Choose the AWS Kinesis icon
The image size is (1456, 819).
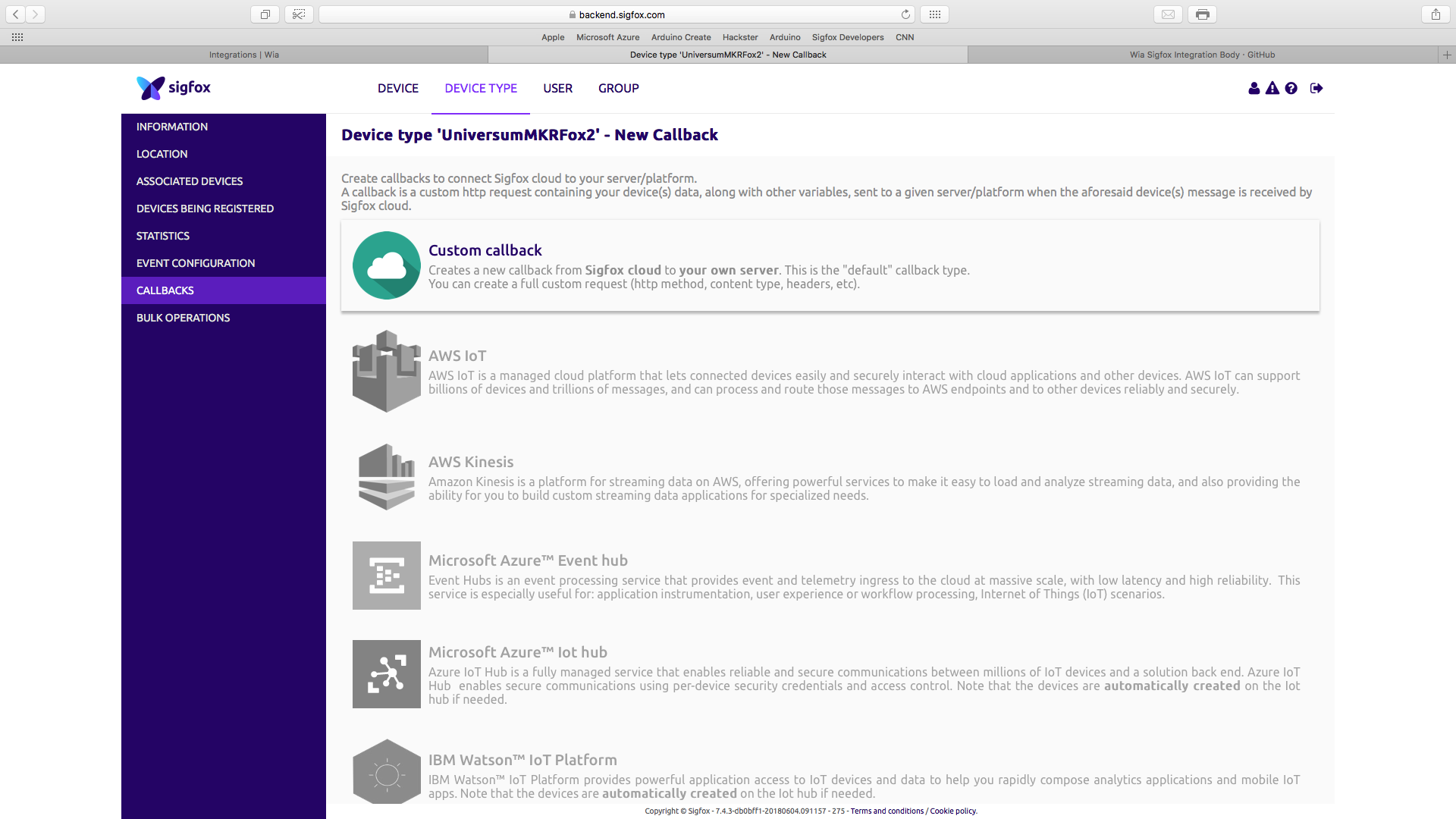click(386, 477)
